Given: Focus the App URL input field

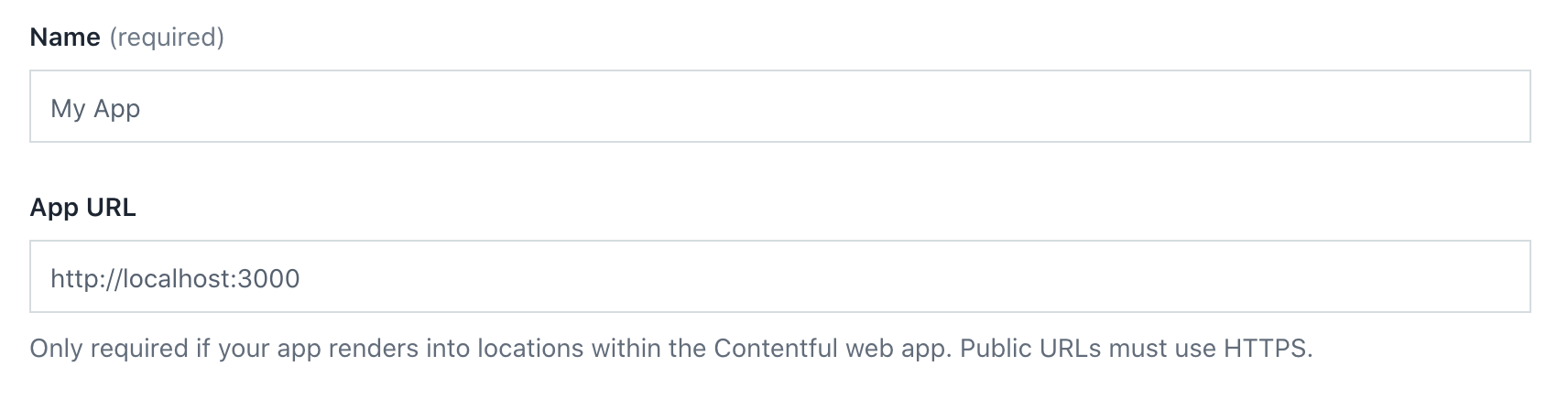Looking at the screenshot, I should (x=779, y=277).
